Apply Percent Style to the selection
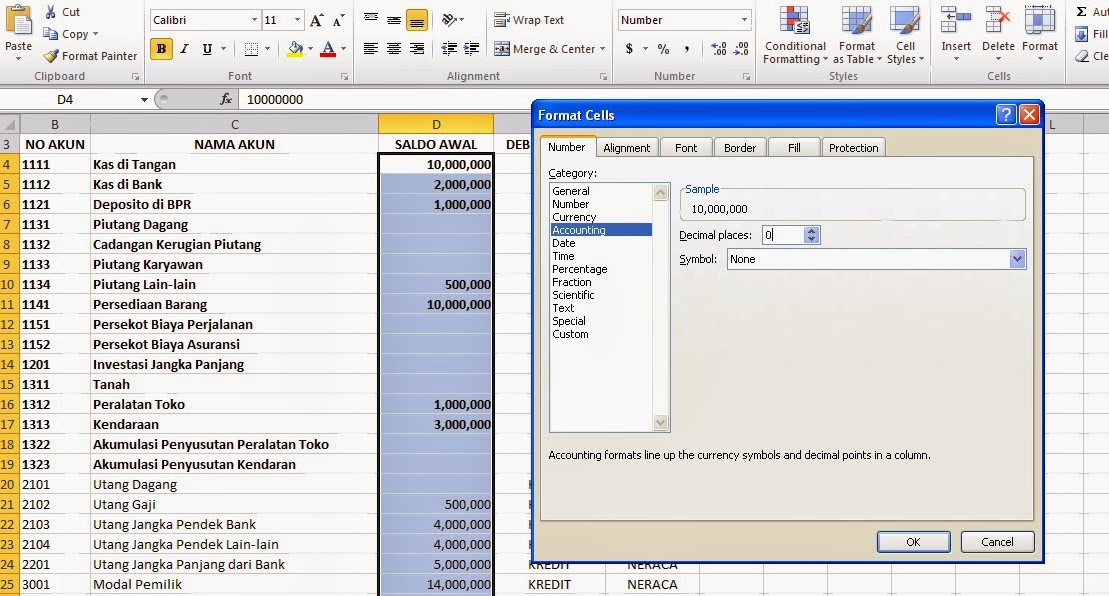The image size is (1109, 596). (664, 48)
